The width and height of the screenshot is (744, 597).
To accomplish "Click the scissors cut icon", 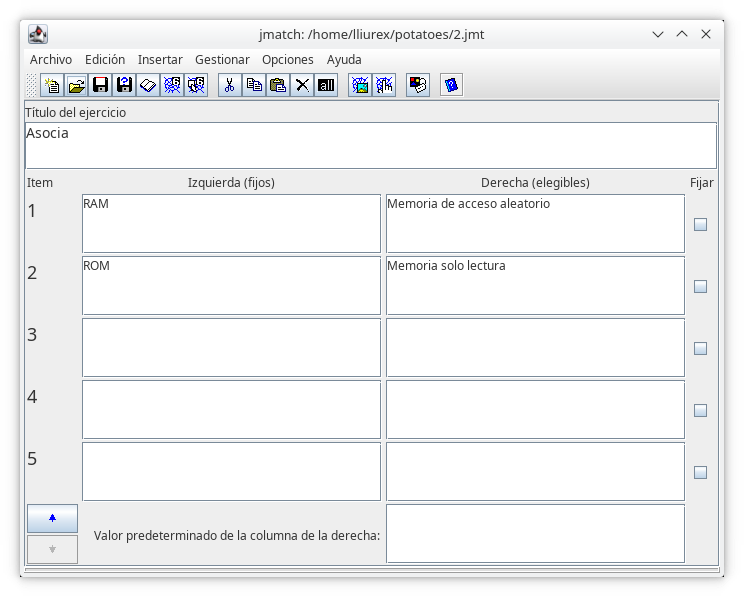I will [x=229, y=85].
